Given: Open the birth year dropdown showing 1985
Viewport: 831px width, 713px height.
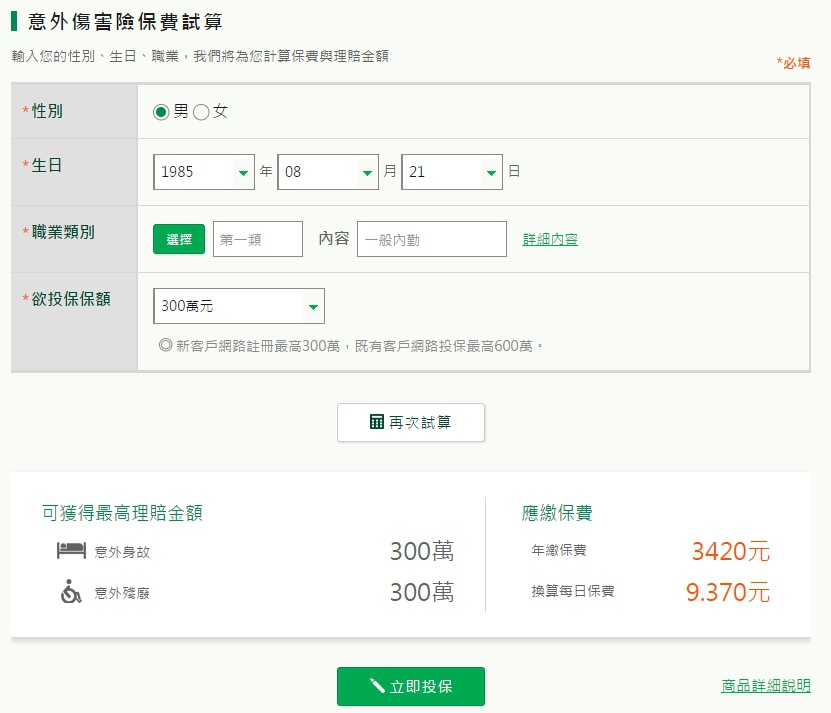Looking at the screenshot, I should click(204, 172).
